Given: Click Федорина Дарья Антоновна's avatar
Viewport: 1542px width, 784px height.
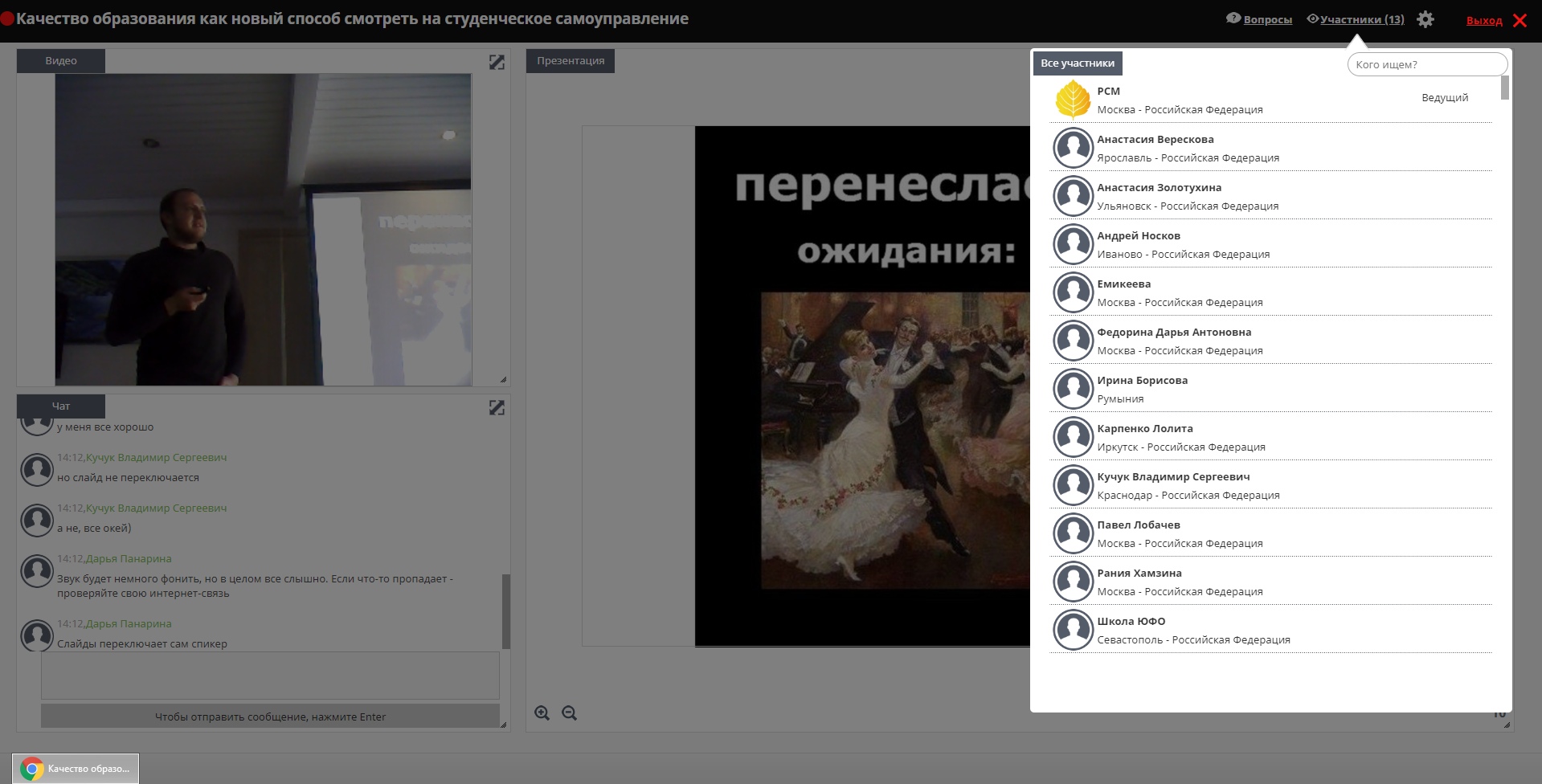Looking at the screenshot, I should [x=1073, y=341].
